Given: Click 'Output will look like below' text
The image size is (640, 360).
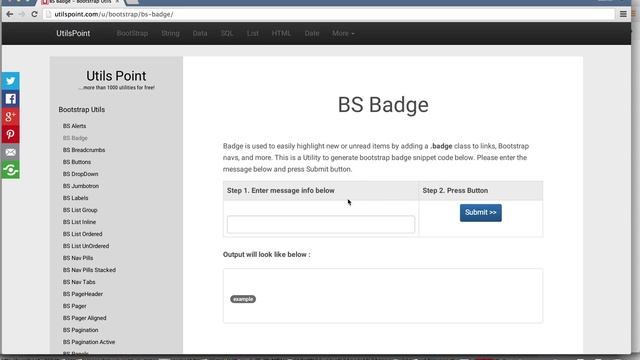Looking at the screenshot, I should [267, 255].
